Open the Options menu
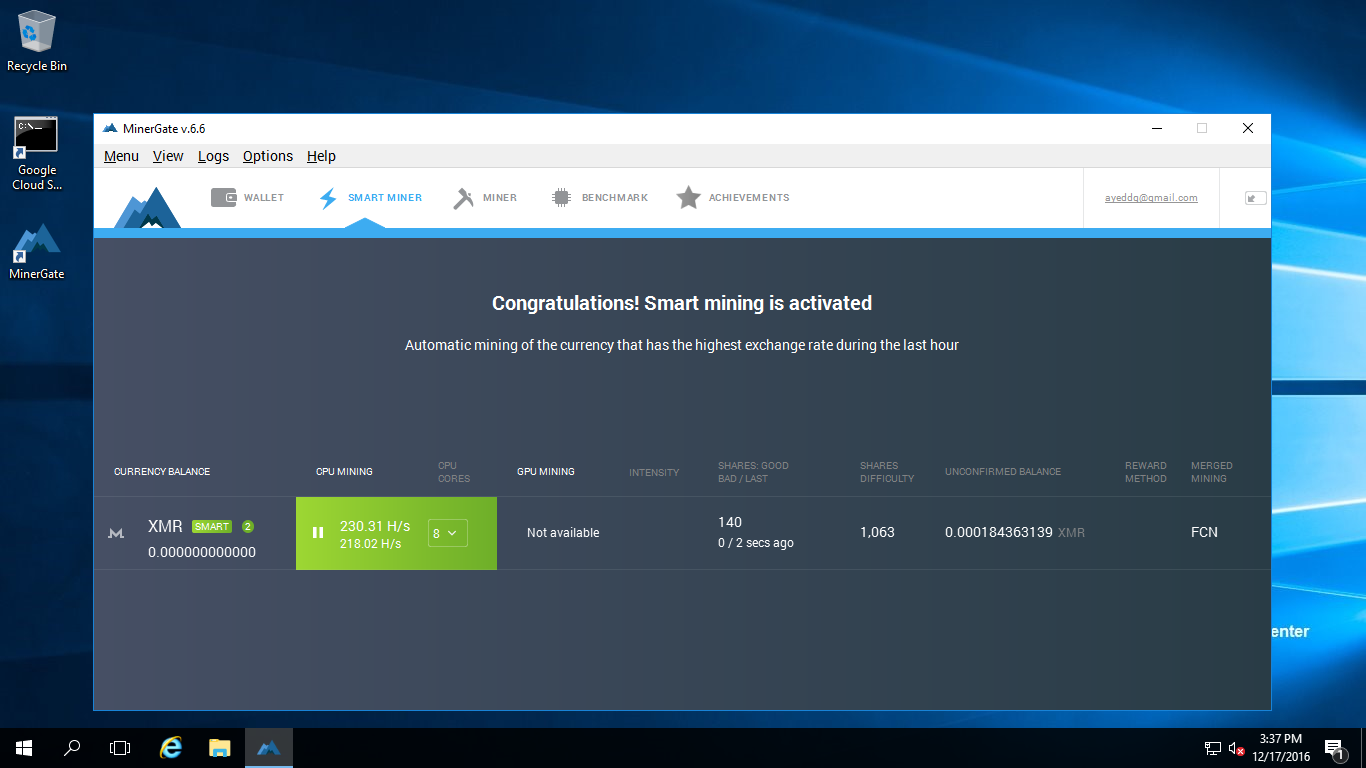 [268, 156]
